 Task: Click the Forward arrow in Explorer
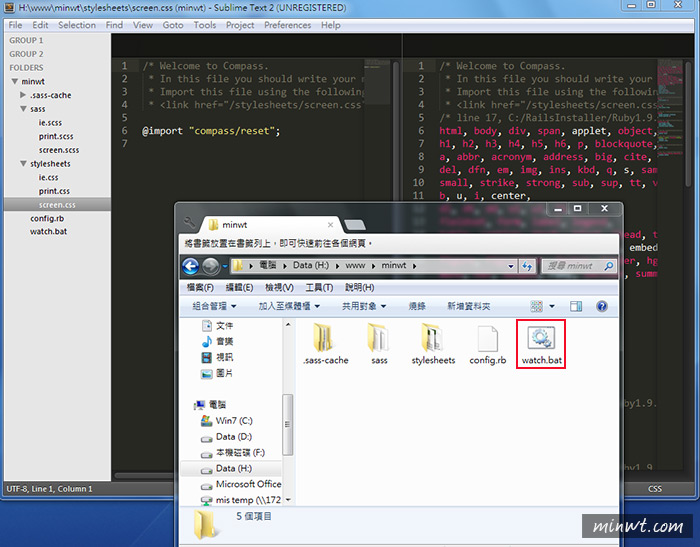pyautogui.click(x=211, y=267)
